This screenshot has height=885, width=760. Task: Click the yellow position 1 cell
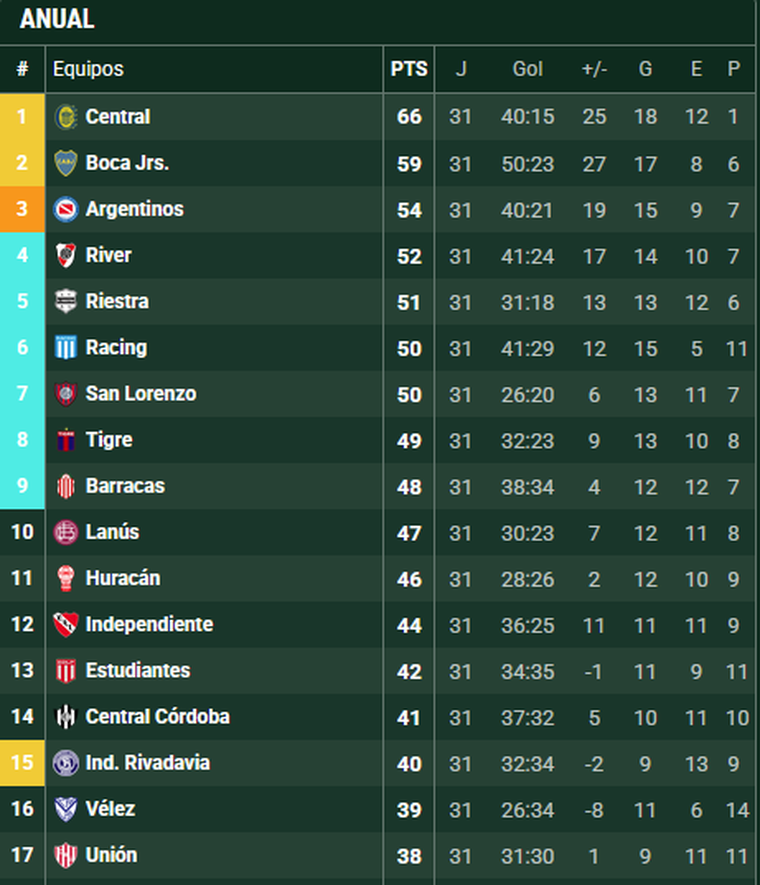(22, 117)
